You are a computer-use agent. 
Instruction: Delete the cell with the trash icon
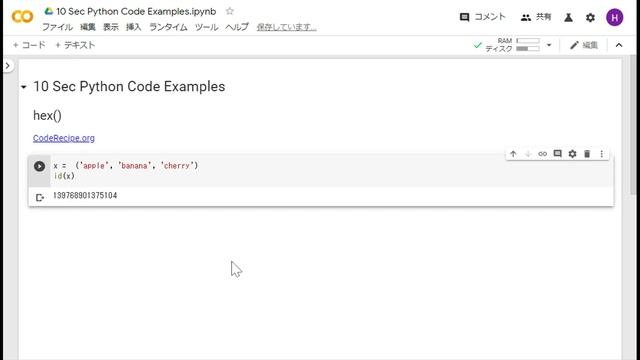[587, 154]
